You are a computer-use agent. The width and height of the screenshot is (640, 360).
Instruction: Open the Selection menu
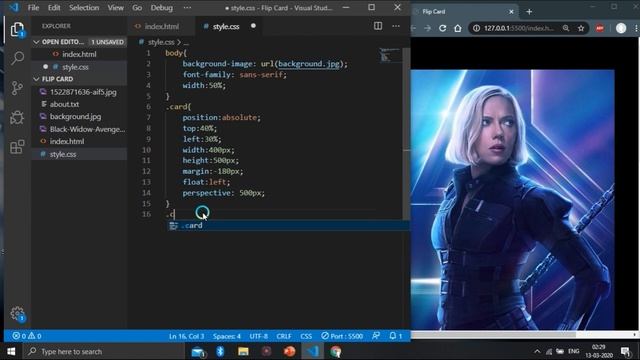(x=84, y=8)
